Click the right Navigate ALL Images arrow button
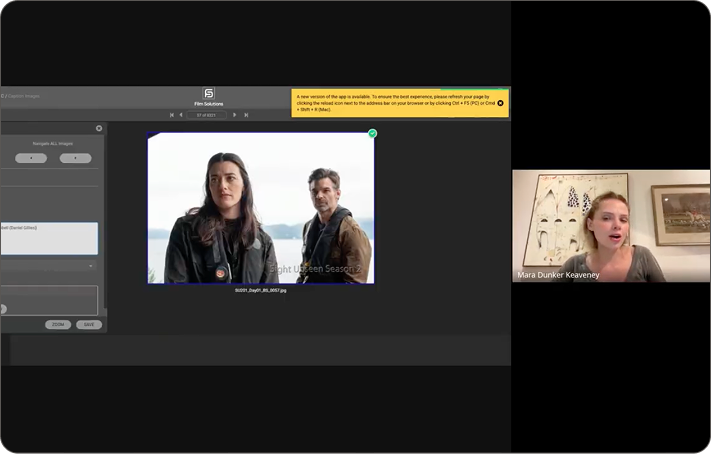 pos(75,158)
